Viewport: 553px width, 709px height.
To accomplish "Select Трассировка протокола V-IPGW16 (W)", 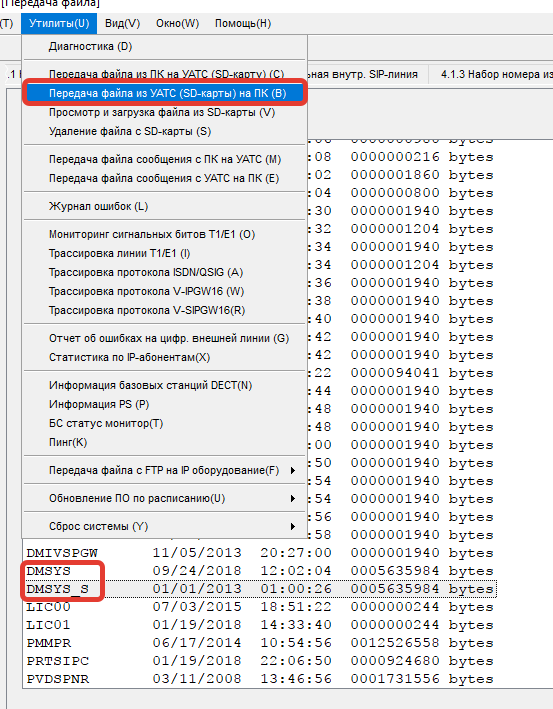I will click(165, 292).
